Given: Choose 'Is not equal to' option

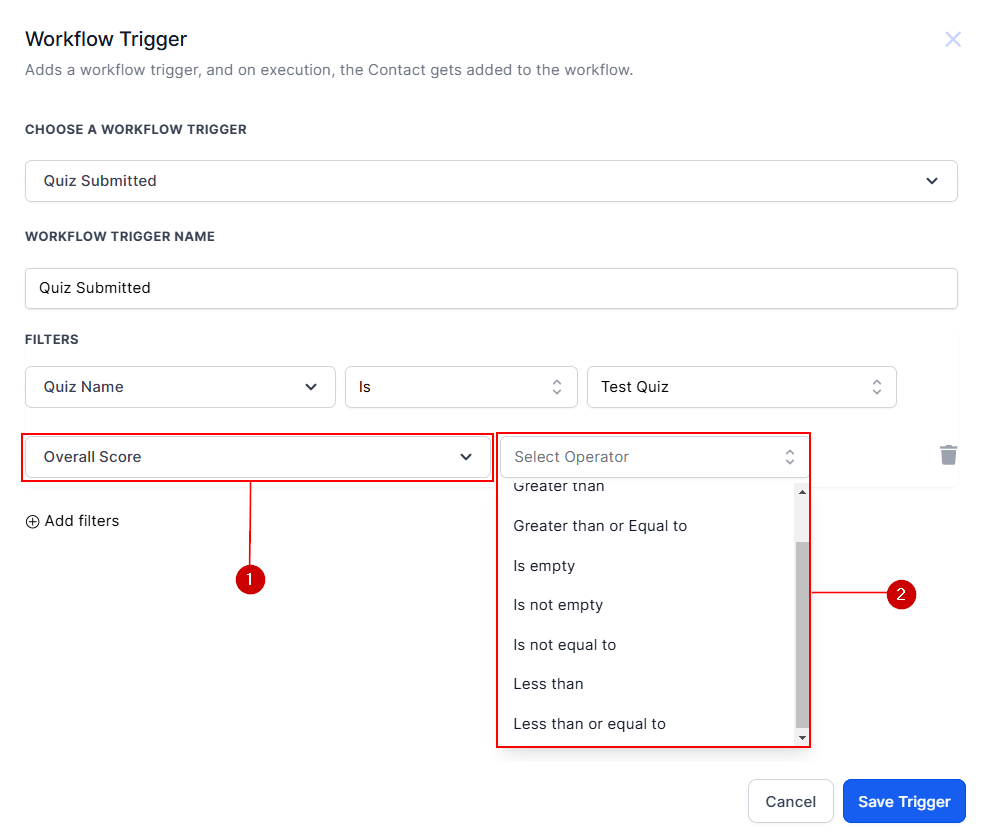Looking at the screenshot, I should pyautogui.click(x=564, y=645).
